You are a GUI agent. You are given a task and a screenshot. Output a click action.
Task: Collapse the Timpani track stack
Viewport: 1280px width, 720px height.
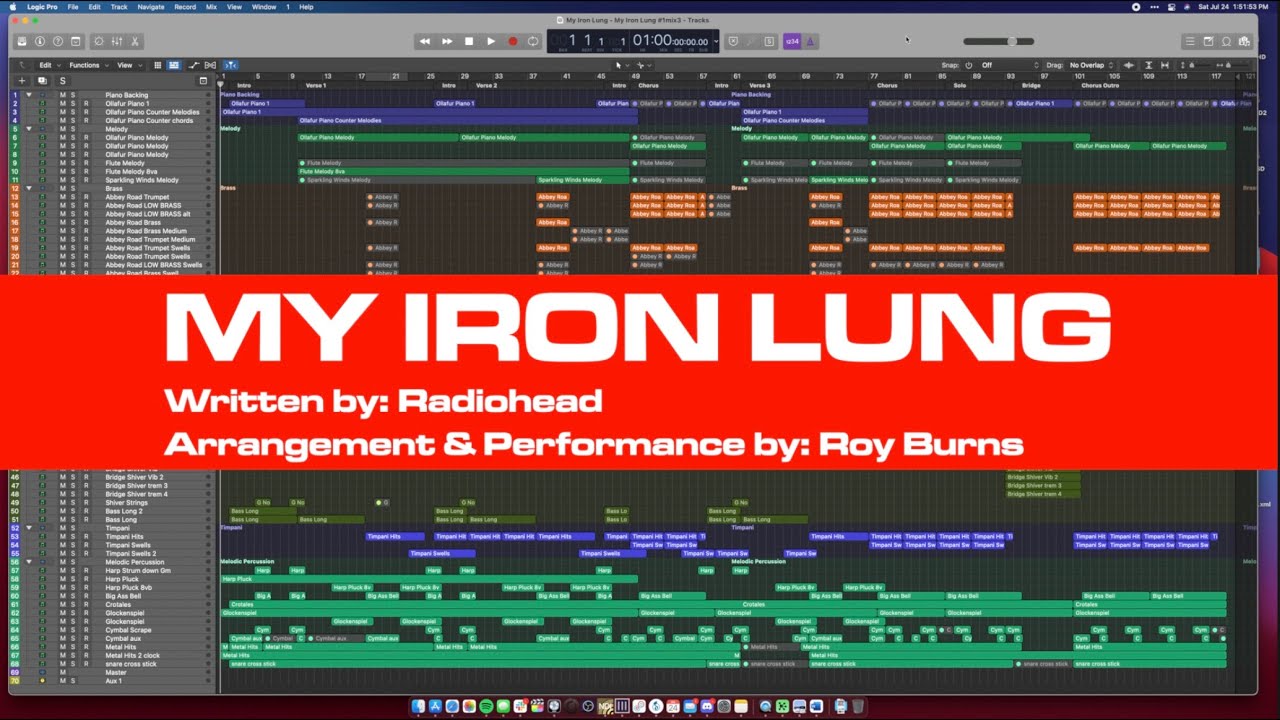click(x=29, y=528)
